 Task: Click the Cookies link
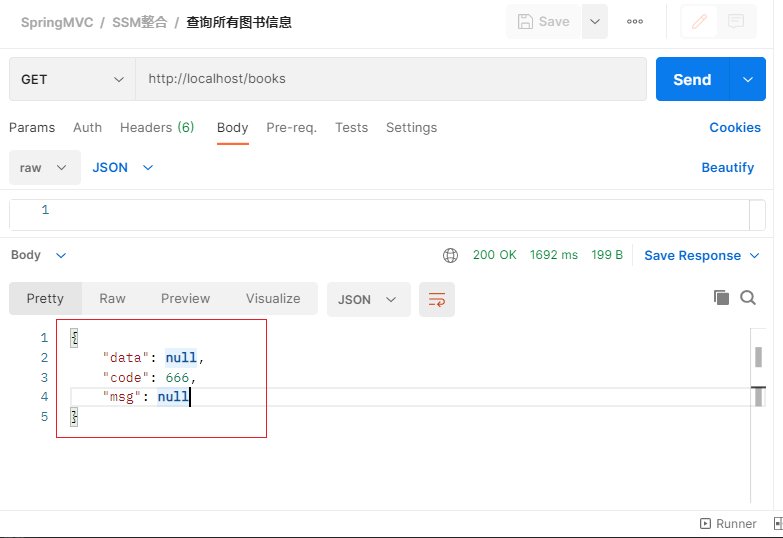click(735, 127)
